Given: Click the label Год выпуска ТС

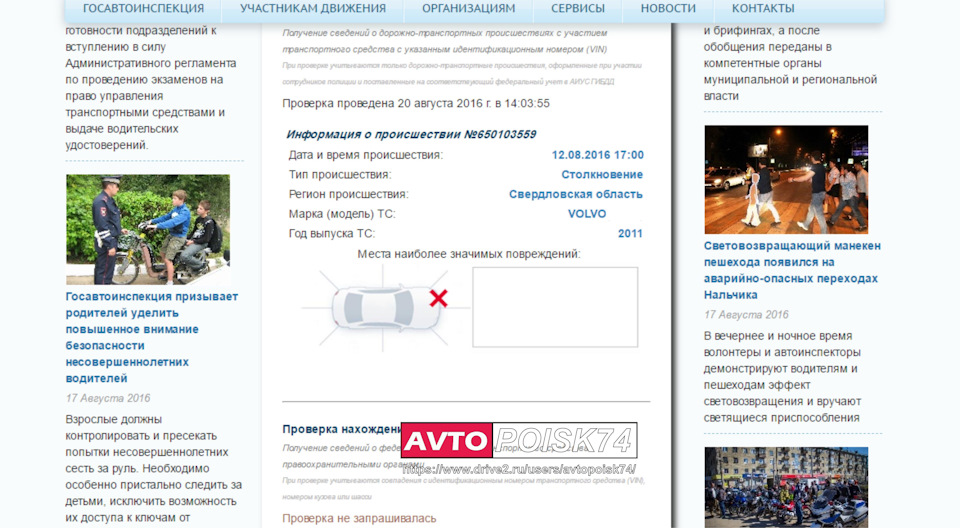Looking at the screenshot, I should (332, 233).
